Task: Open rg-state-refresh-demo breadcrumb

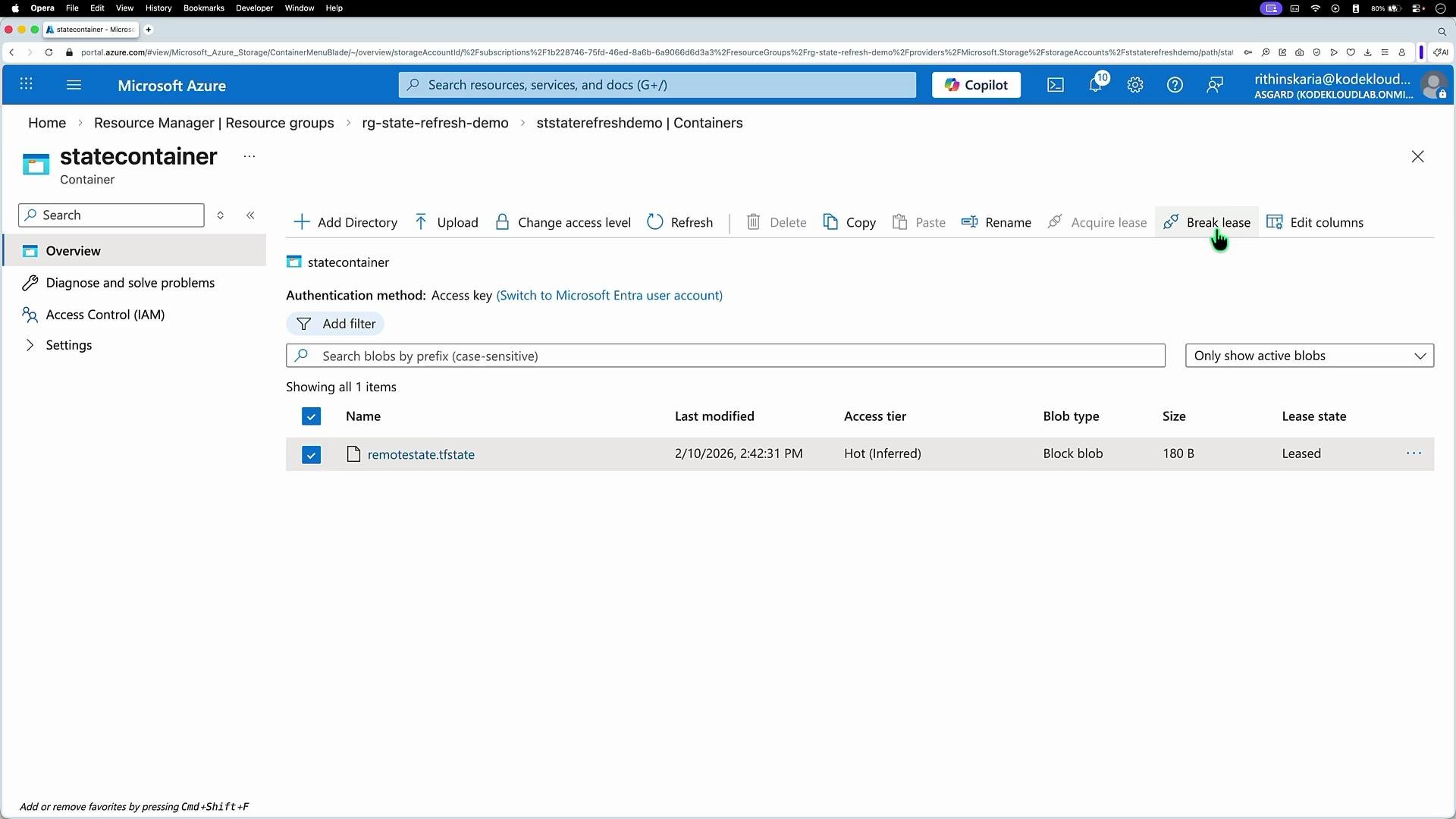Action: click(435, 123)
